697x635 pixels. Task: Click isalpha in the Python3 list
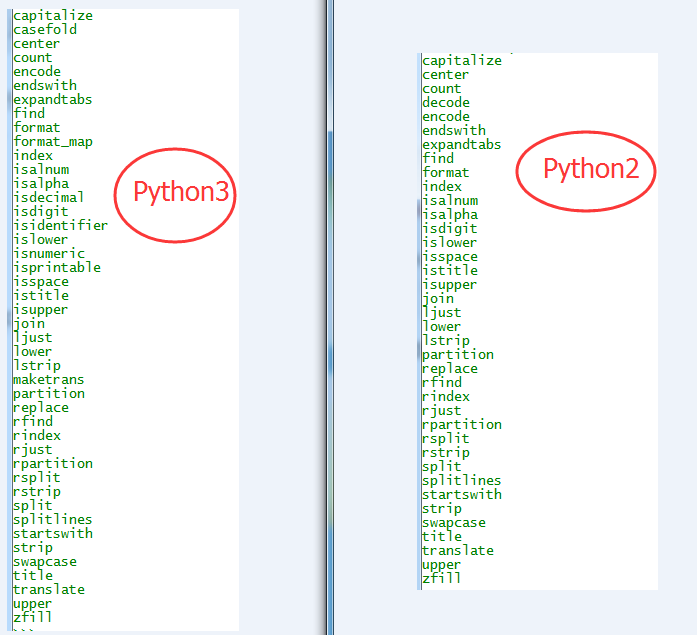coord(41,184)
